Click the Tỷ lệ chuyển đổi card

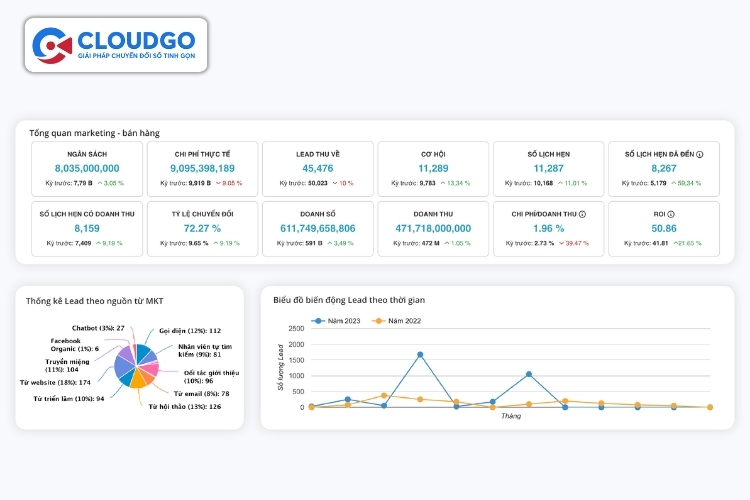coord(202,229)
